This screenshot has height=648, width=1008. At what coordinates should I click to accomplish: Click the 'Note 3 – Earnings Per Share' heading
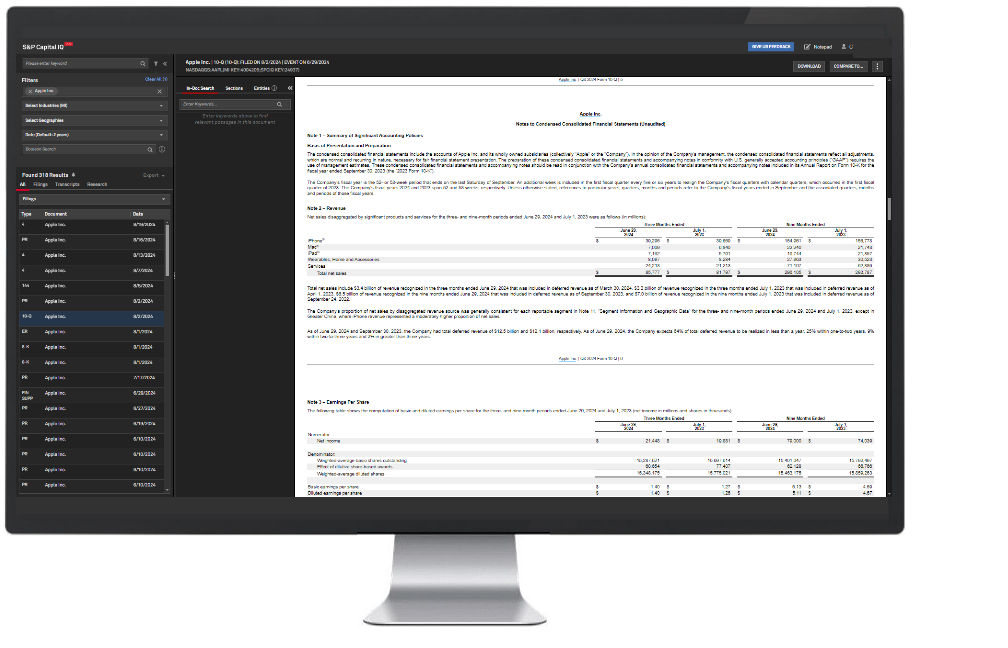338,402
